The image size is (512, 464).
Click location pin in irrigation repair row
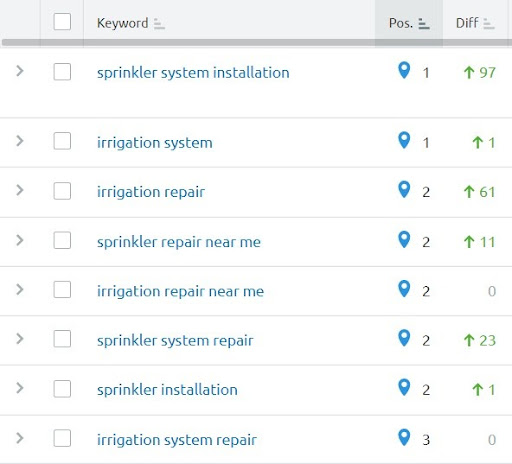tap(404, 190)
